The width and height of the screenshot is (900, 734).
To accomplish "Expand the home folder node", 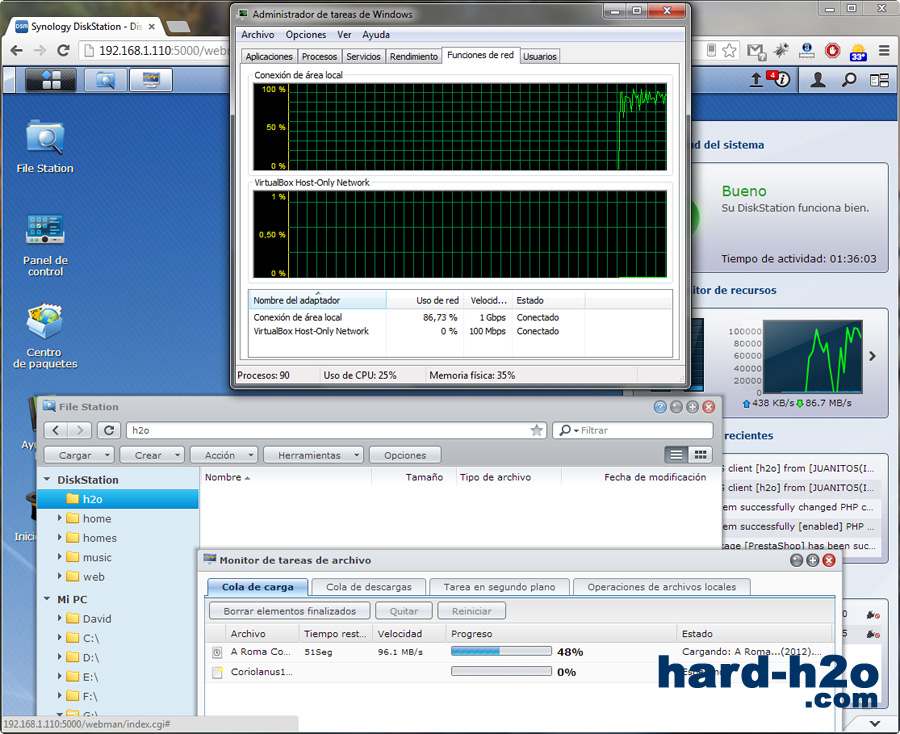I will click(60, 518).
